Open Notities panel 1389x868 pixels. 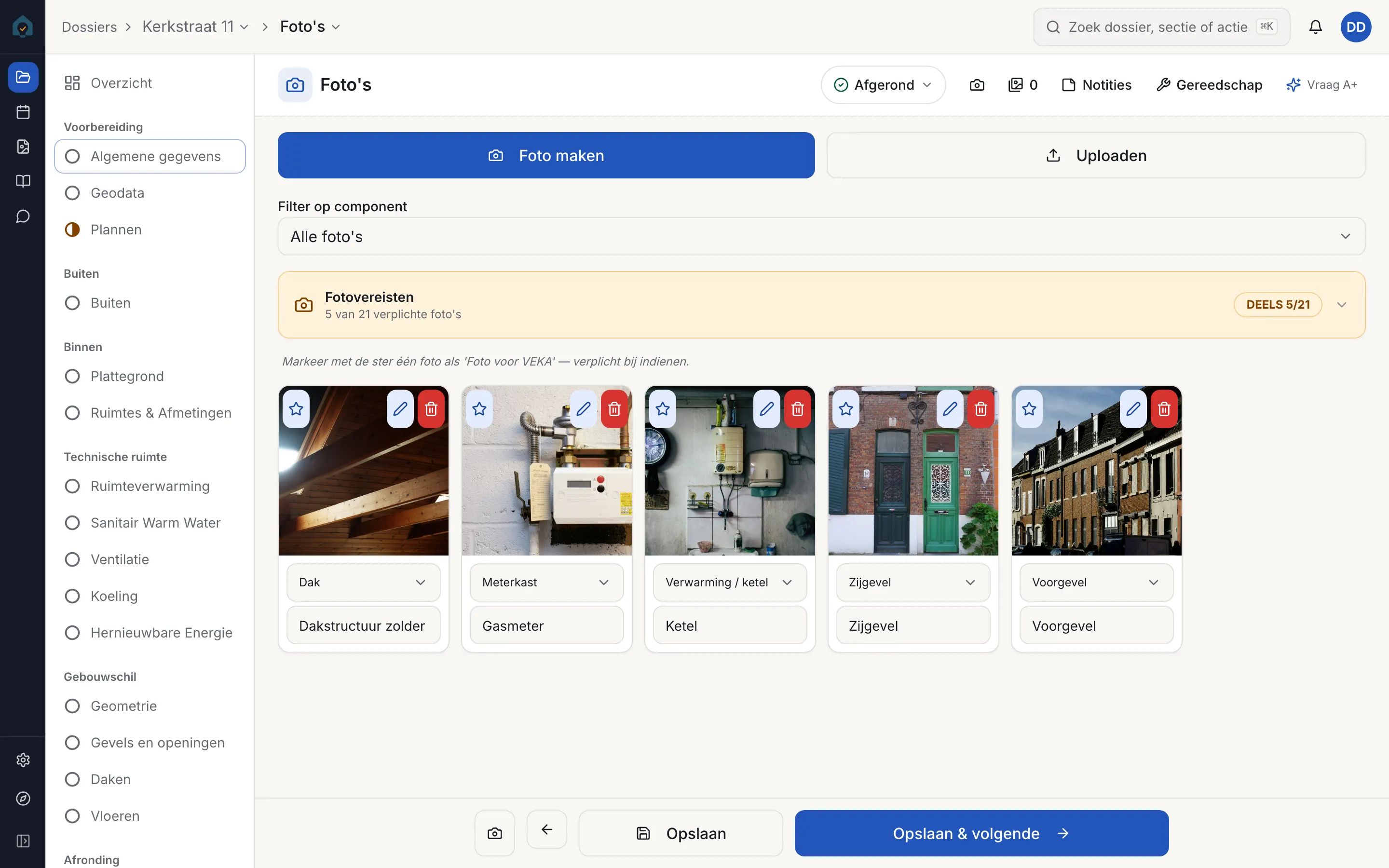coord(1097,85)
